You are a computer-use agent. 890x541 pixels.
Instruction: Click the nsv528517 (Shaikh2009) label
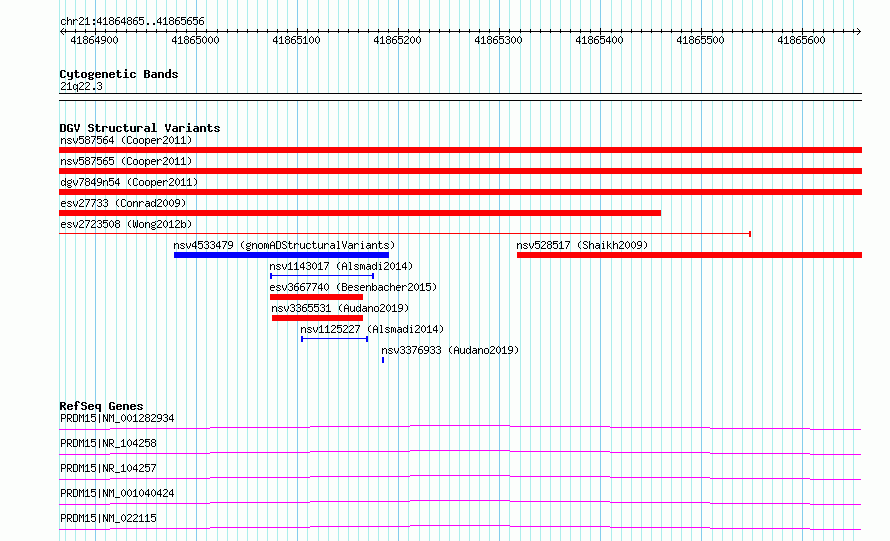[x=582, y=245]
